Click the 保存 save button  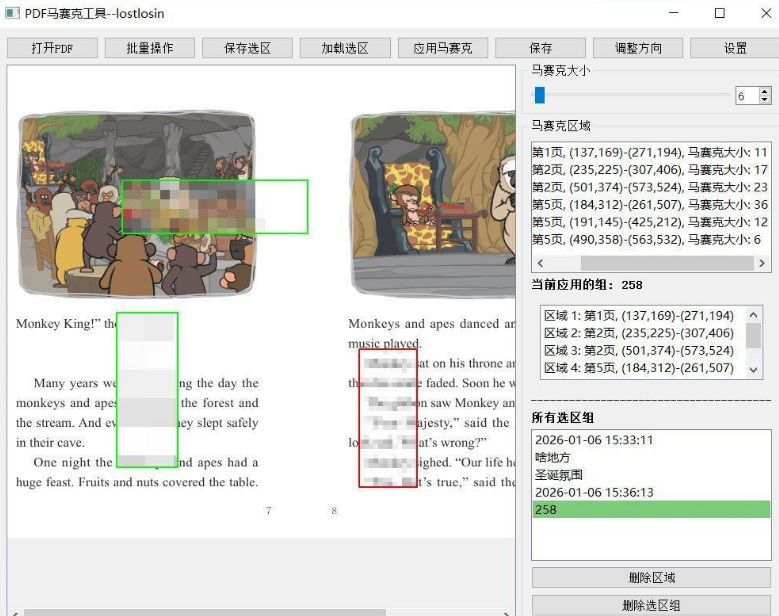[x=540, y=48]
